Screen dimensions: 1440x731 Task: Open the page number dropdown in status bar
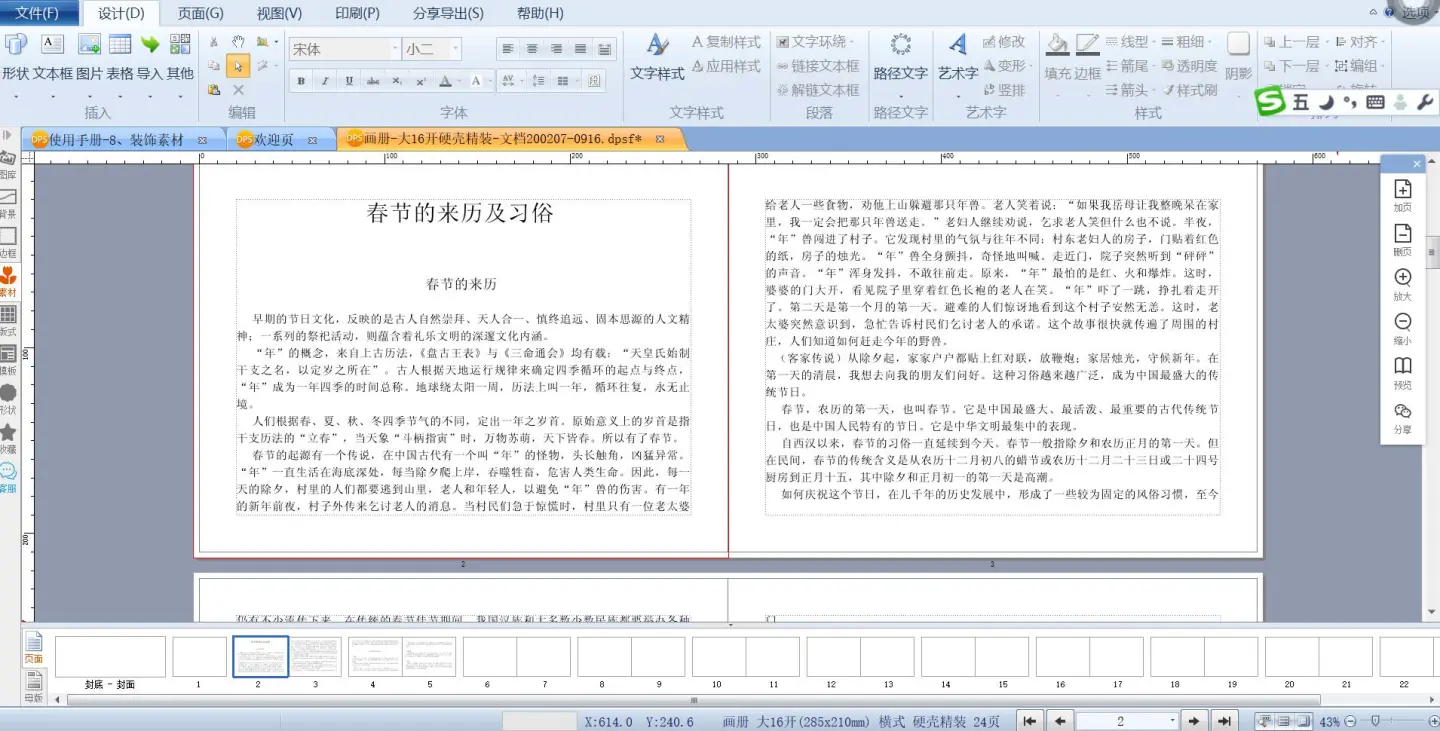point(1173,721)
